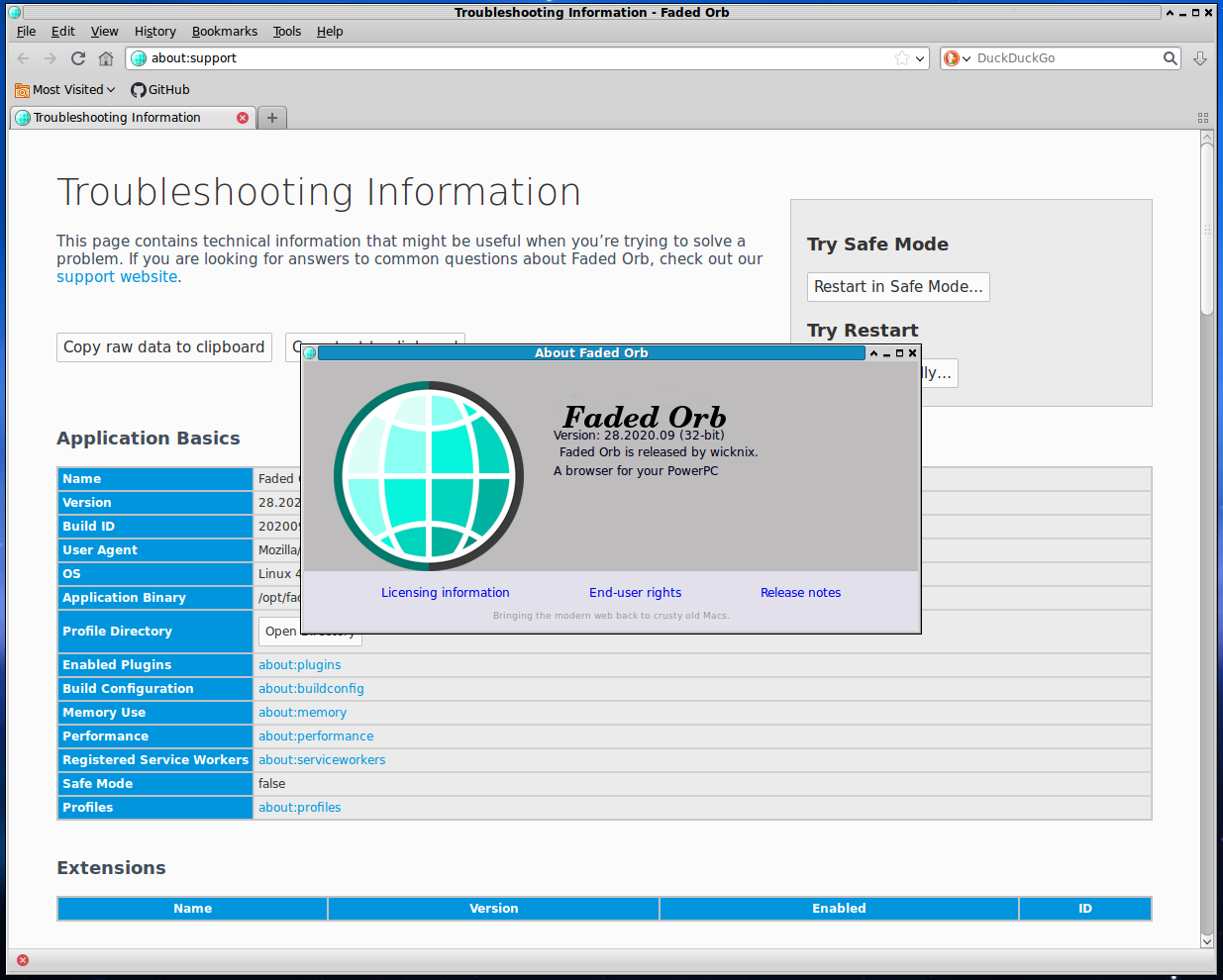Go forward with the forward arrow
Image resolution: width=1223 pixels, height=980 pixels.
[x=51, y=58]
